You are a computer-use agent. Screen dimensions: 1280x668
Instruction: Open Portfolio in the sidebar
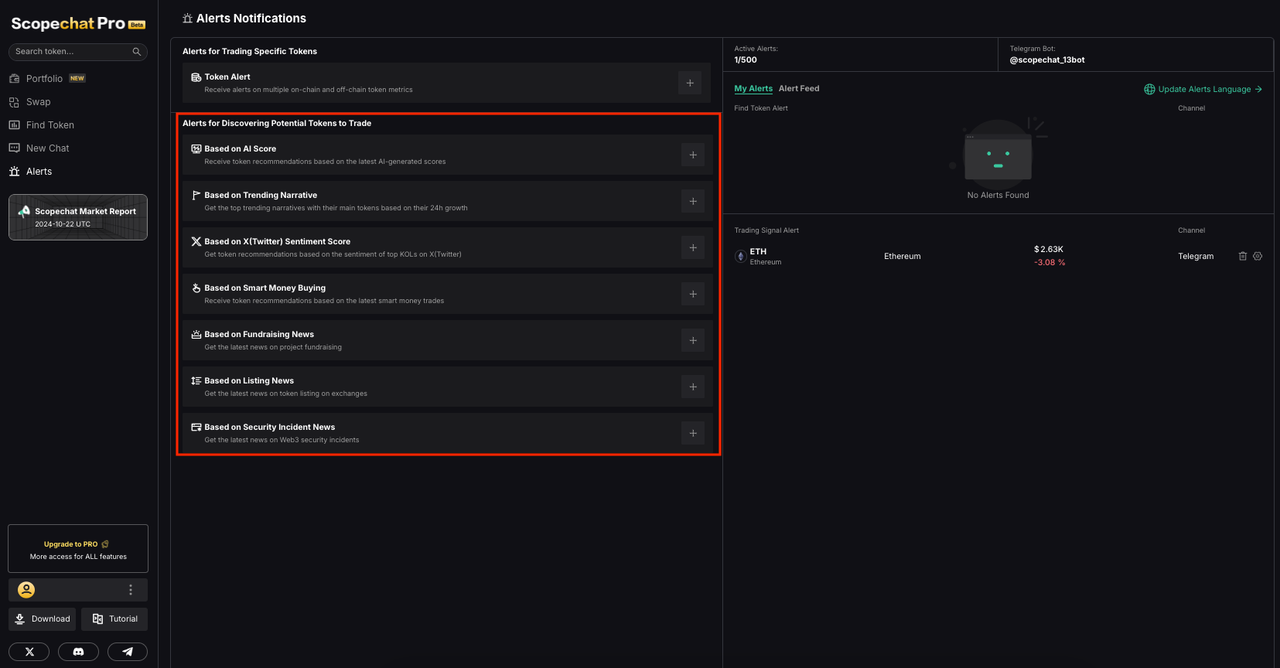(x=45, y=79)
